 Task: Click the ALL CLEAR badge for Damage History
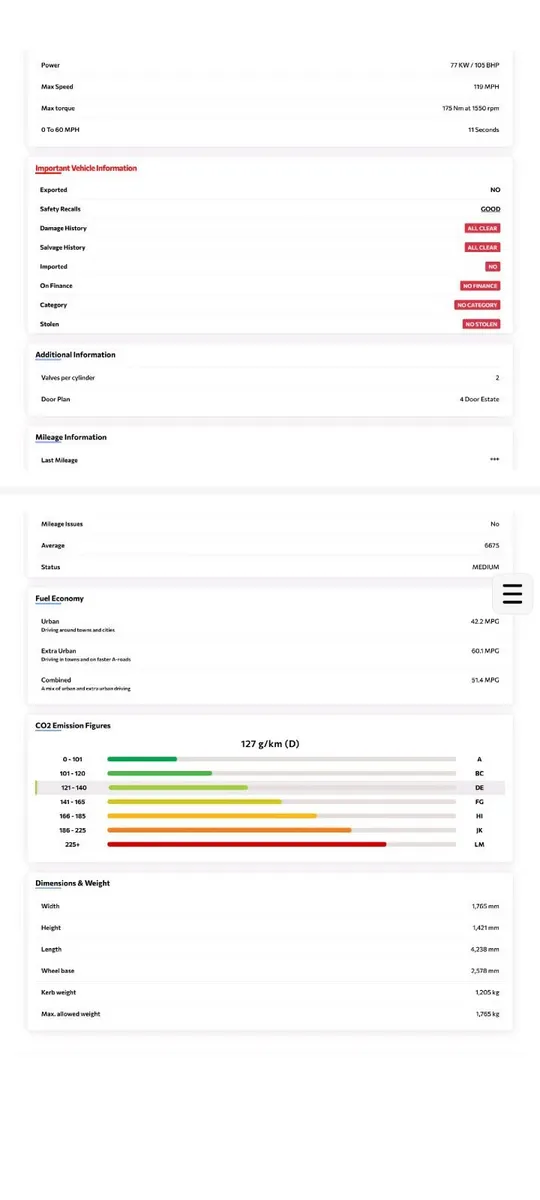coord(482,228)
